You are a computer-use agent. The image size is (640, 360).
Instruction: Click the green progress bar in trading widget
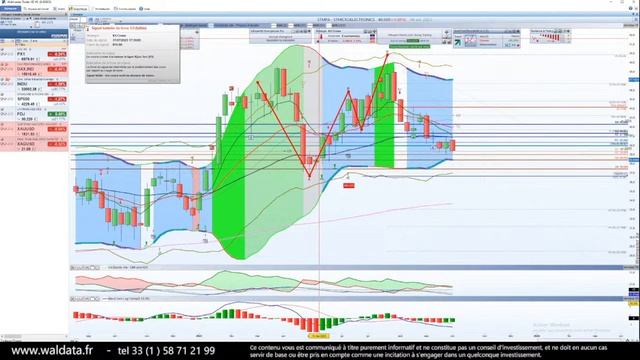pos(409,46)
